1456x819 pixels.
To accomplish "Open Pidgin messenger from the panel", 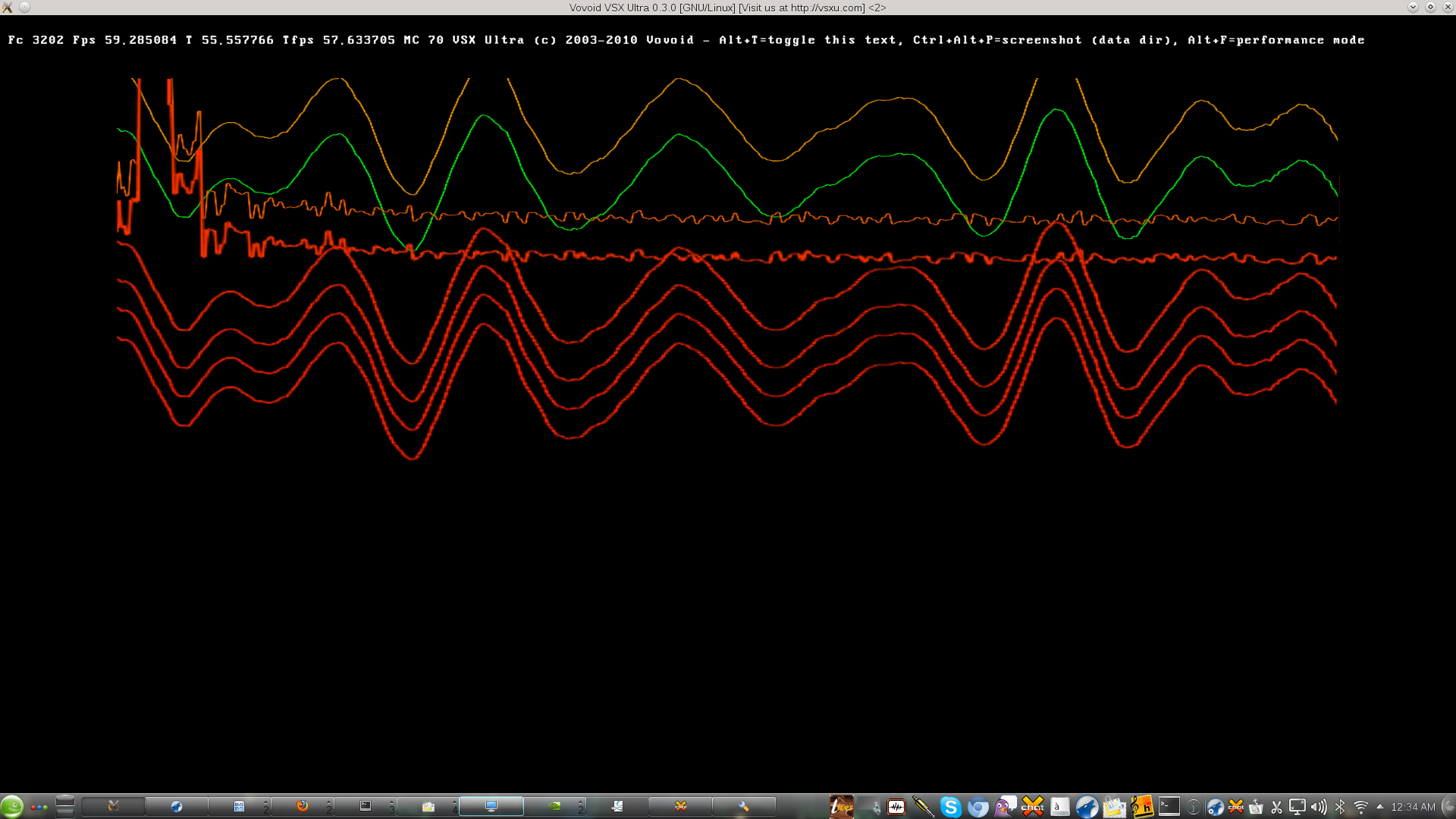I will (1005, 807).
